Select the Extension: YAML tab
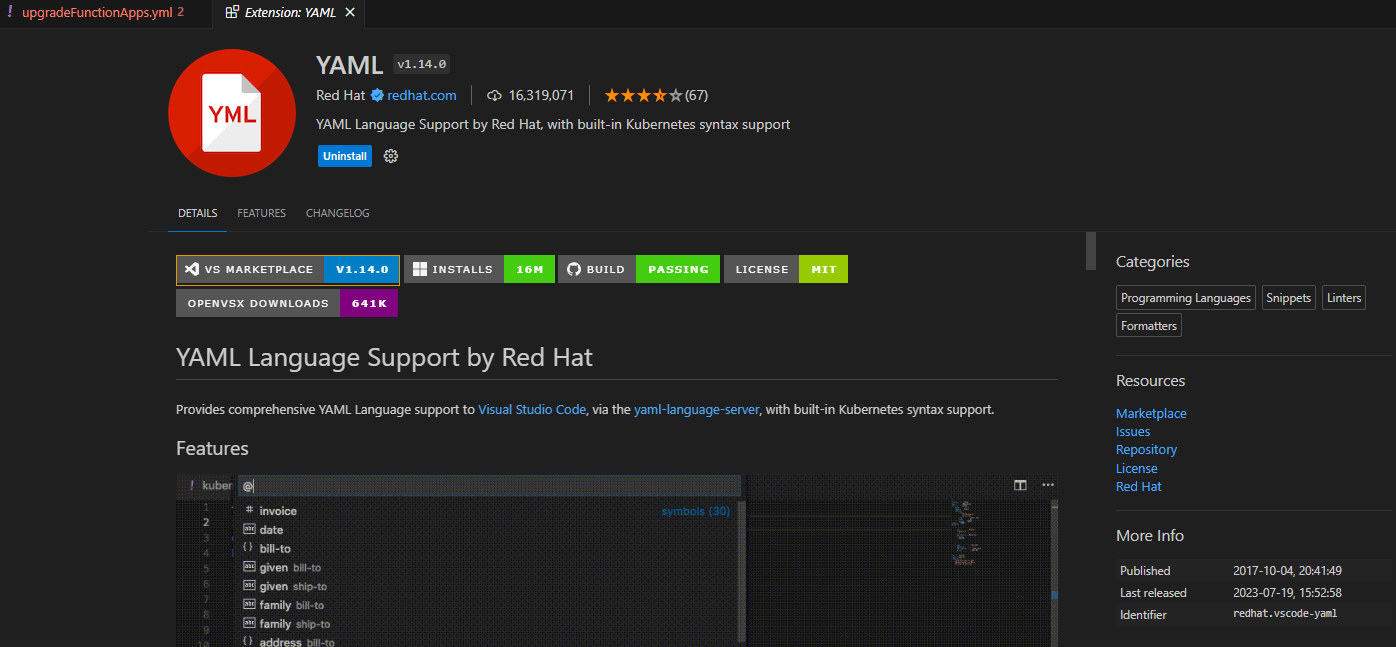Screen dimensions: 1396x647 (x=289, y=13)
